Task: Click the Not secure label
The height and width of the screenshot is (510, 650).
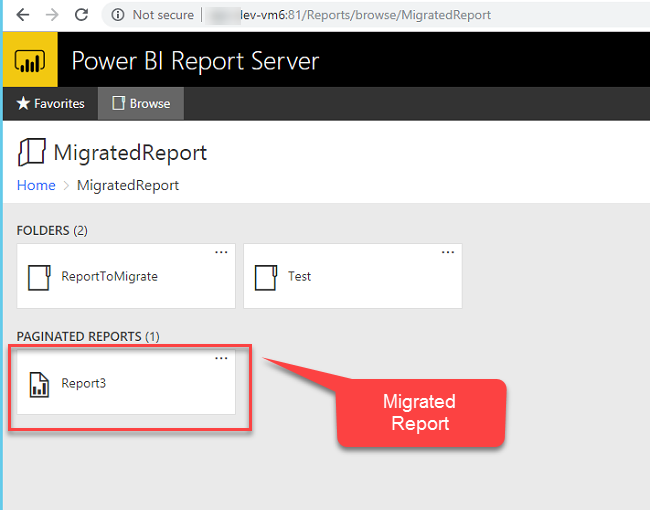Action: (163, 15)
